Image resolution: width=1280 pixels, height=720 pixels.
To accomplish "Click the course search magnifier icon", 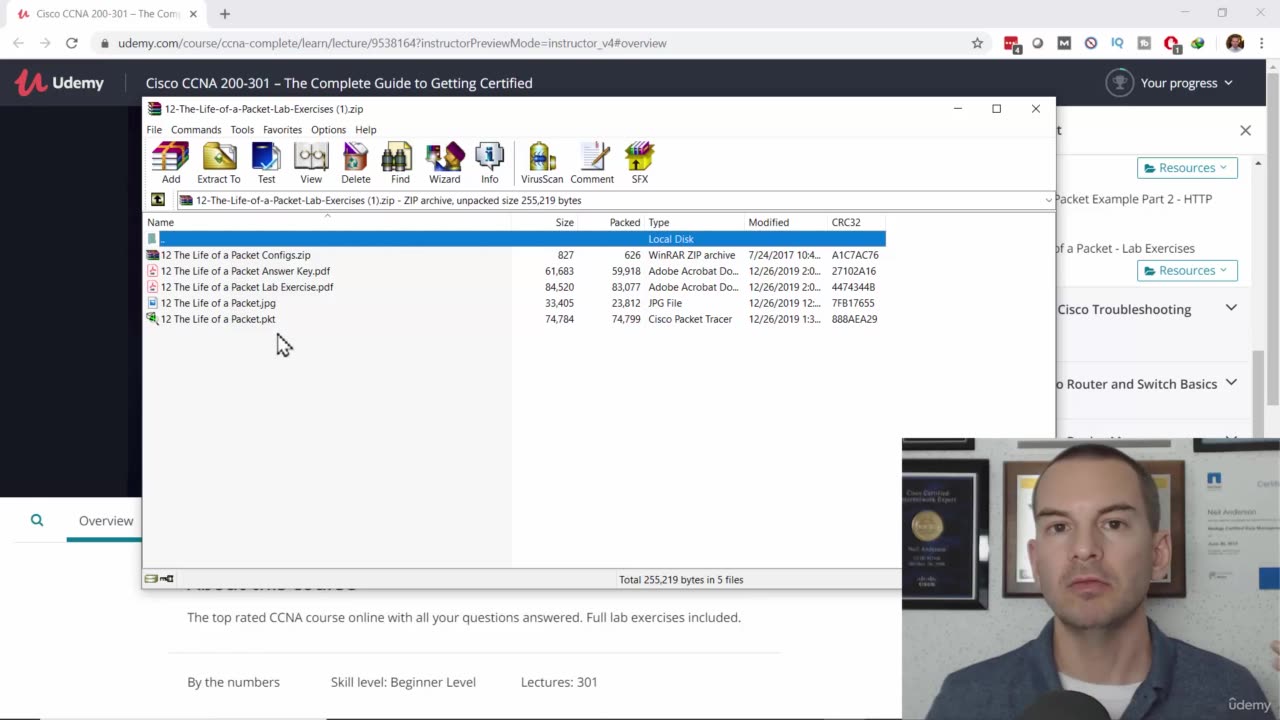I will pyautogui.click(x=37, y=520).
